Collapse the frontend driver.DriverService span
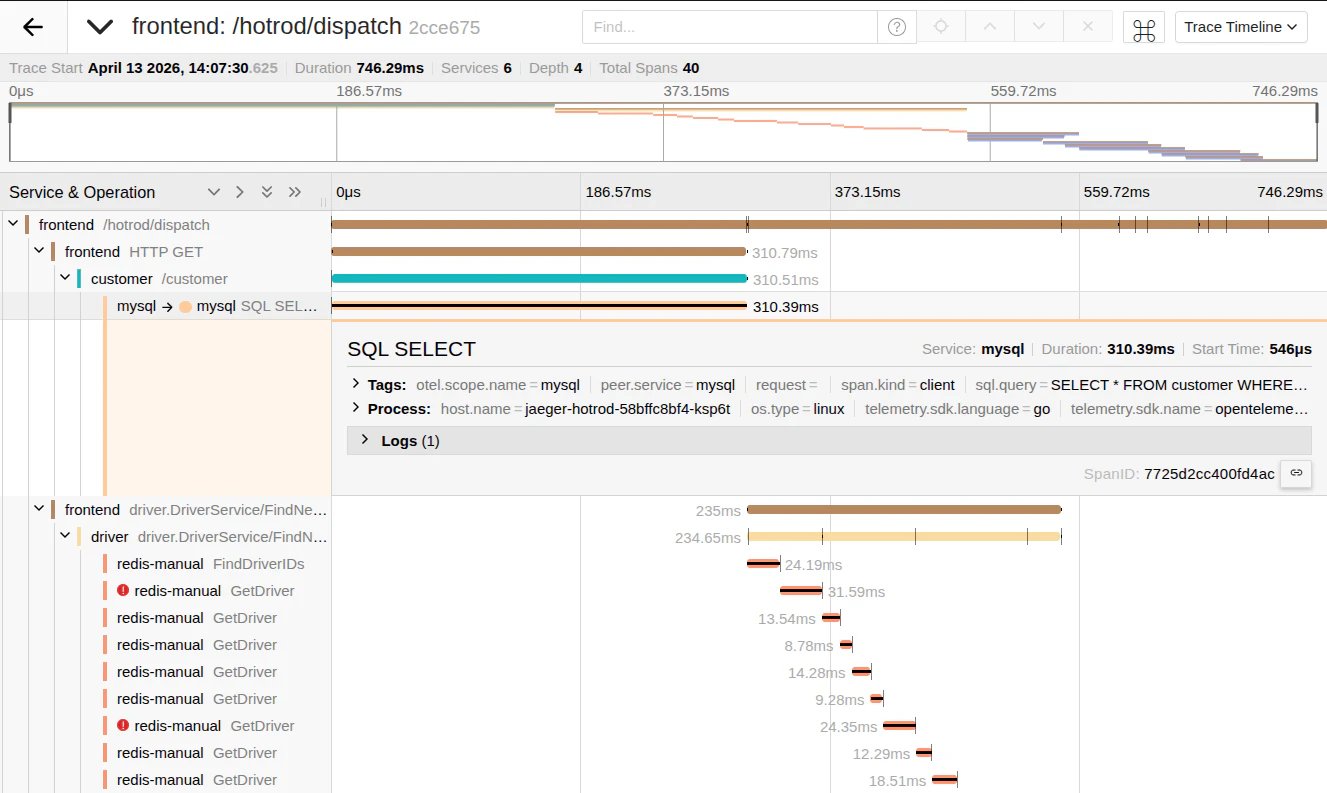 point(39,509)
